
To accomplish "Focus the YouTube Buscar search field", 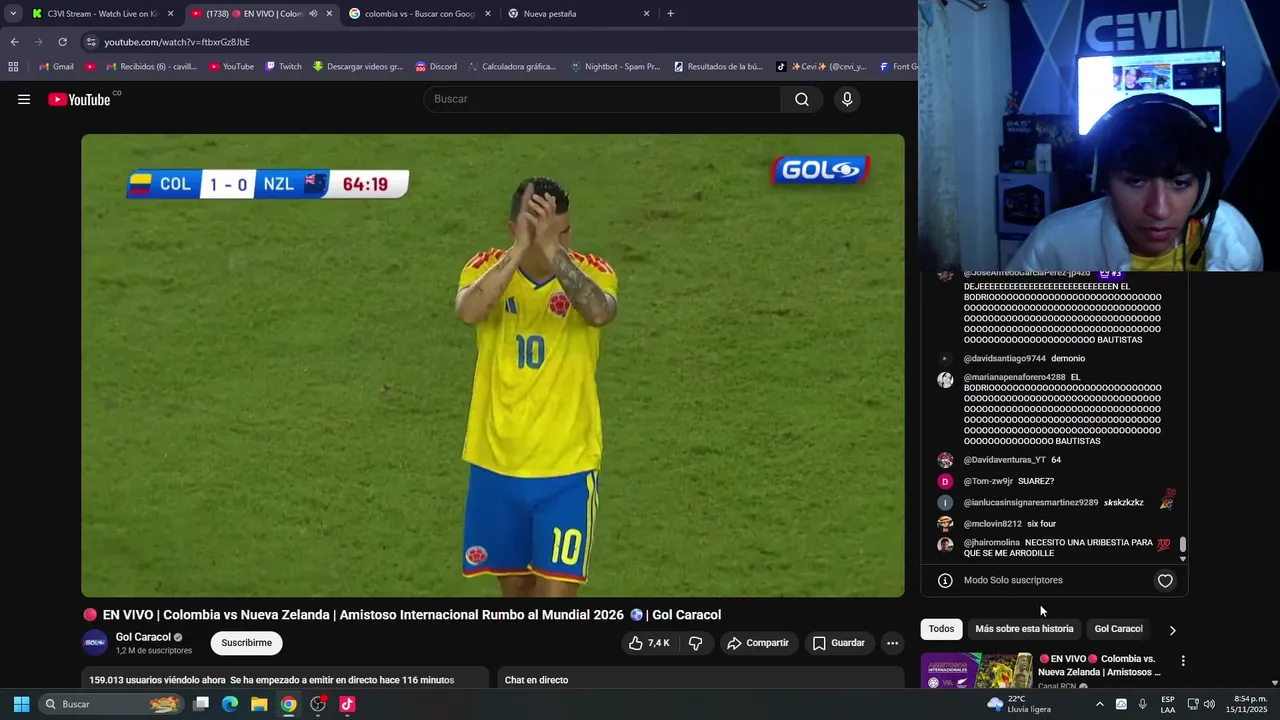I will pyautogui.click(x=602, y=99).
